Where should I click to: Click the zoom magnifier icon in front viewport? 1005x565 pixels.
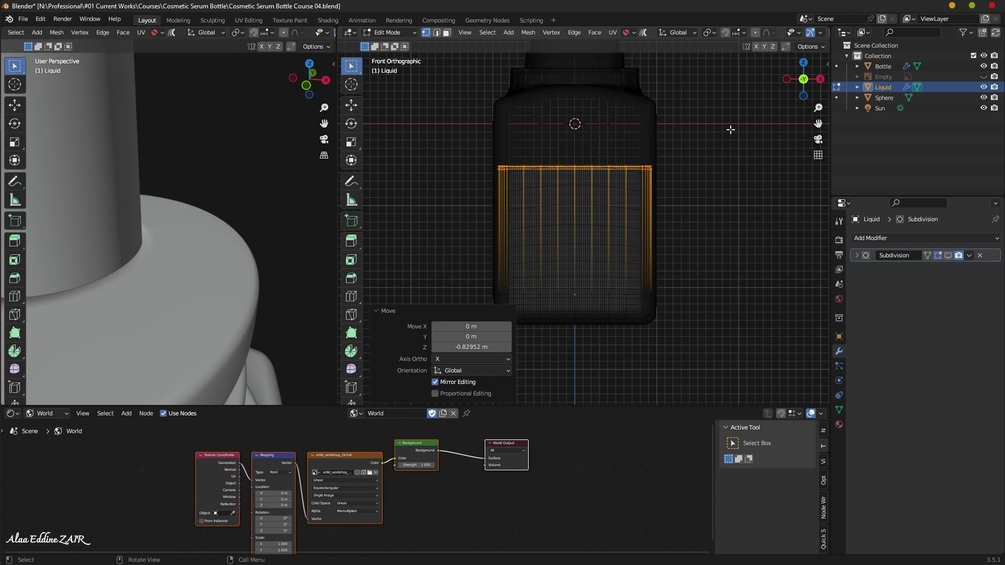coord(818,107)
